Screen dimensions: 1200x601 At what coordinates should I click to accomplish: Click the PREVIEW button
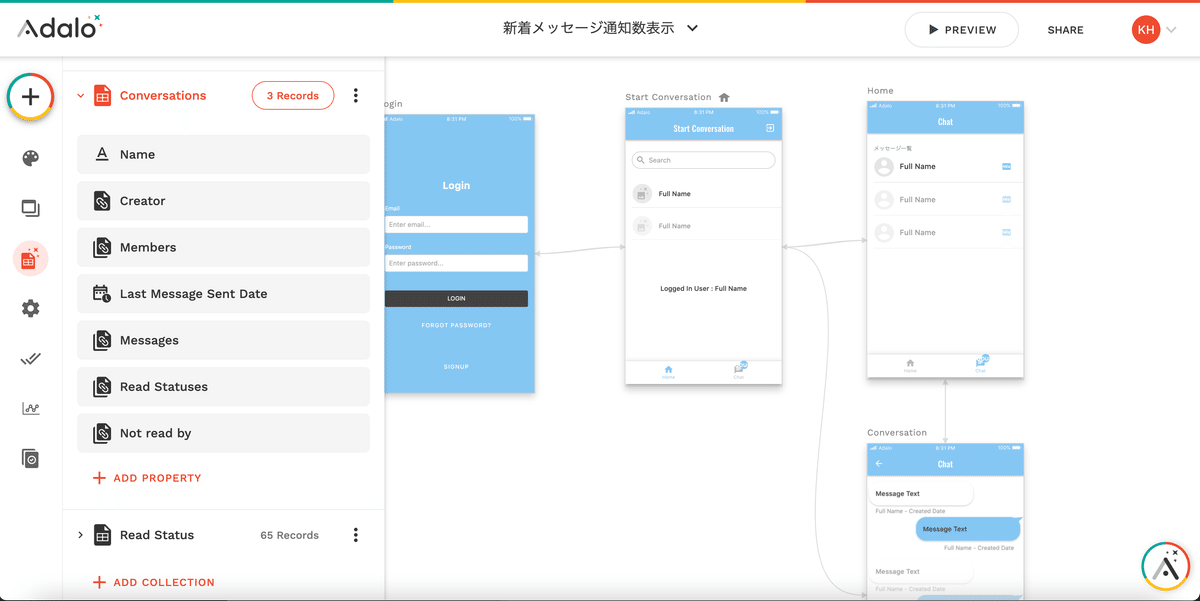[x=961, y=30]
